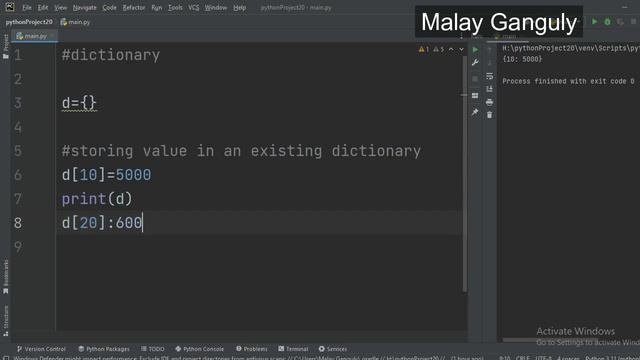Go to previous highlighted error arrow
The width and height of the screenshot is (640, 360).
[x=451, y=49]
